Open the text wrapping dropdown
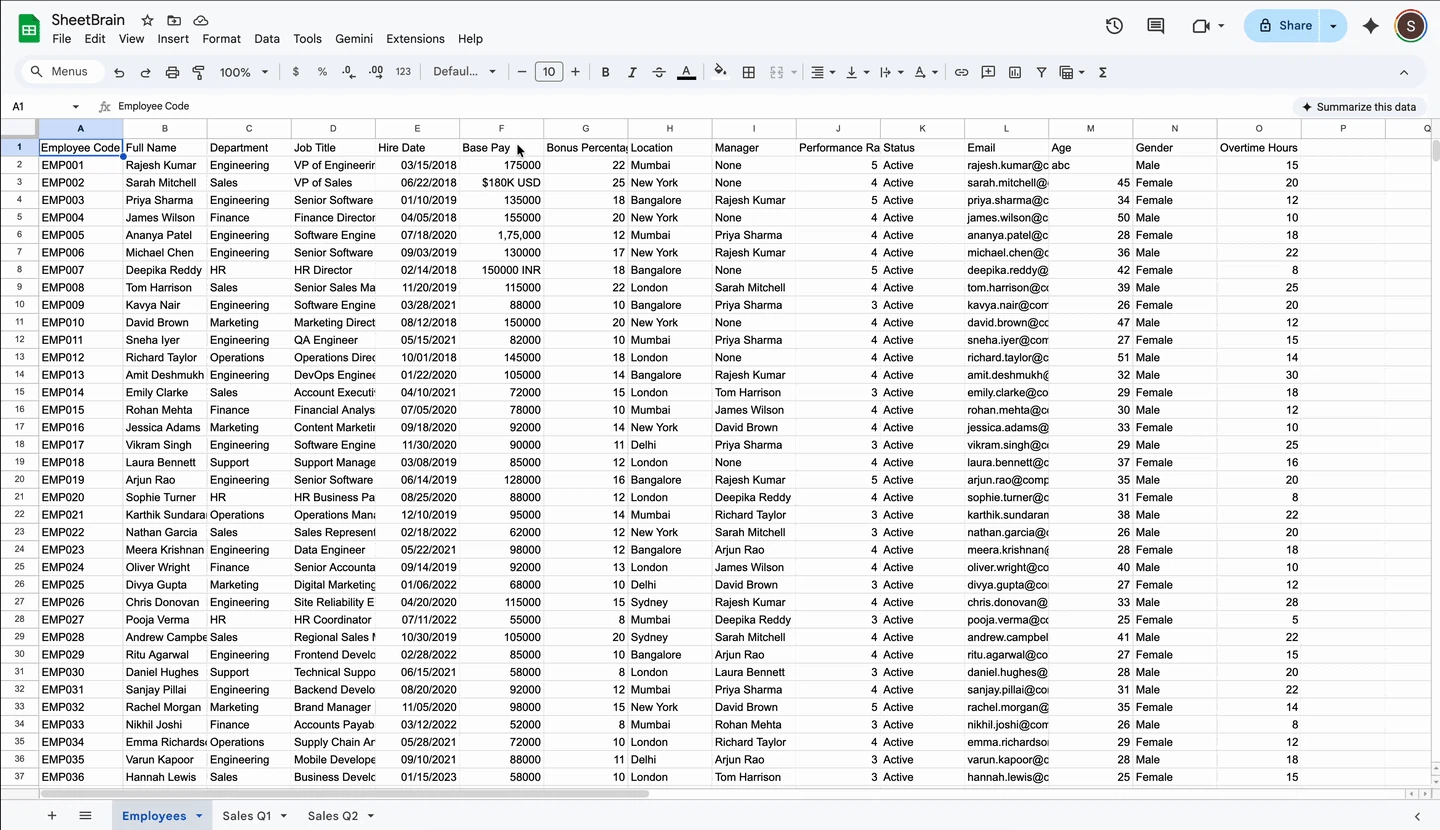Image resolution: width=1440 pixels, height=830 pixels. (x=890, y=72)
